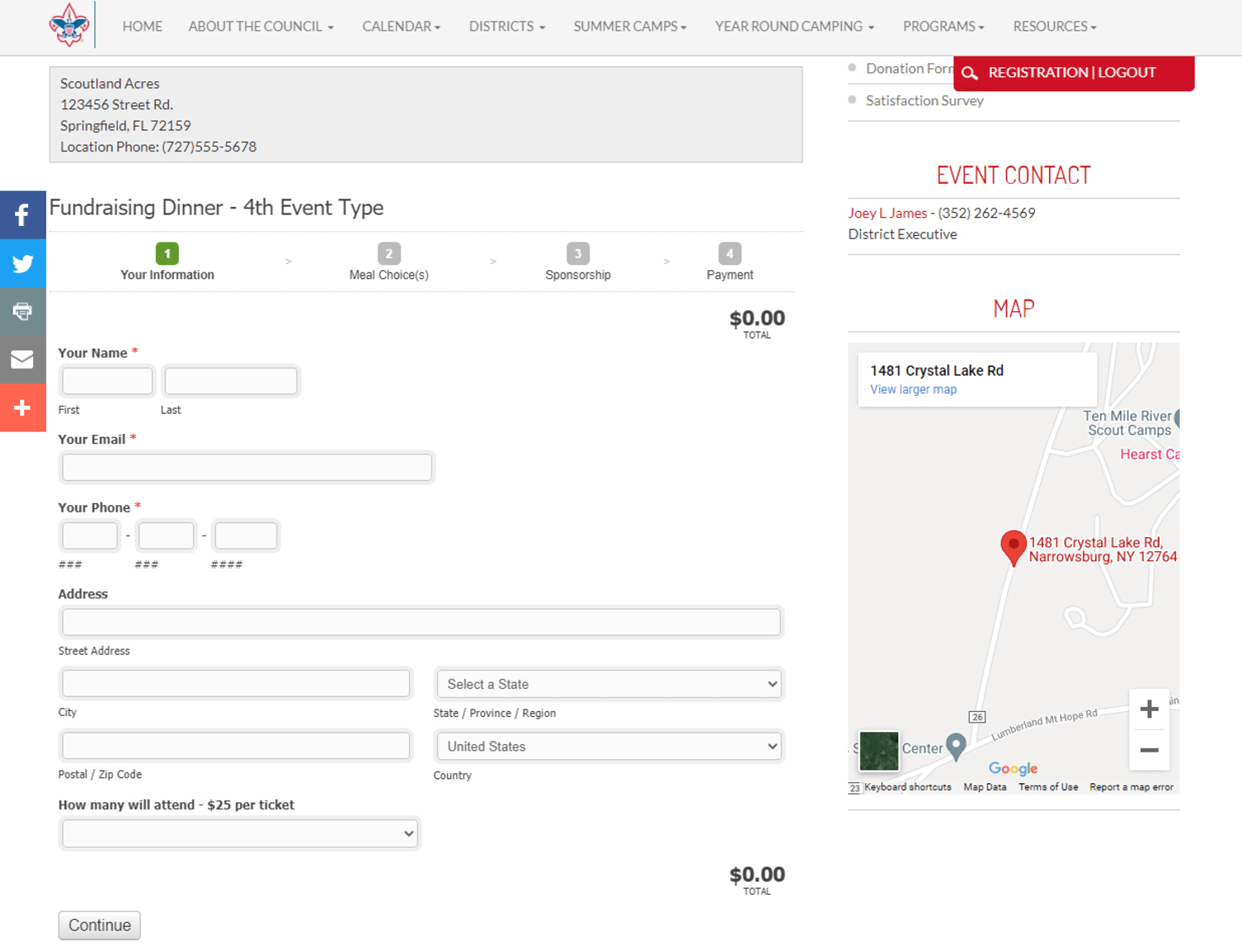
Task: Open the Country dropdown showing United States
Action: point(609,746)
